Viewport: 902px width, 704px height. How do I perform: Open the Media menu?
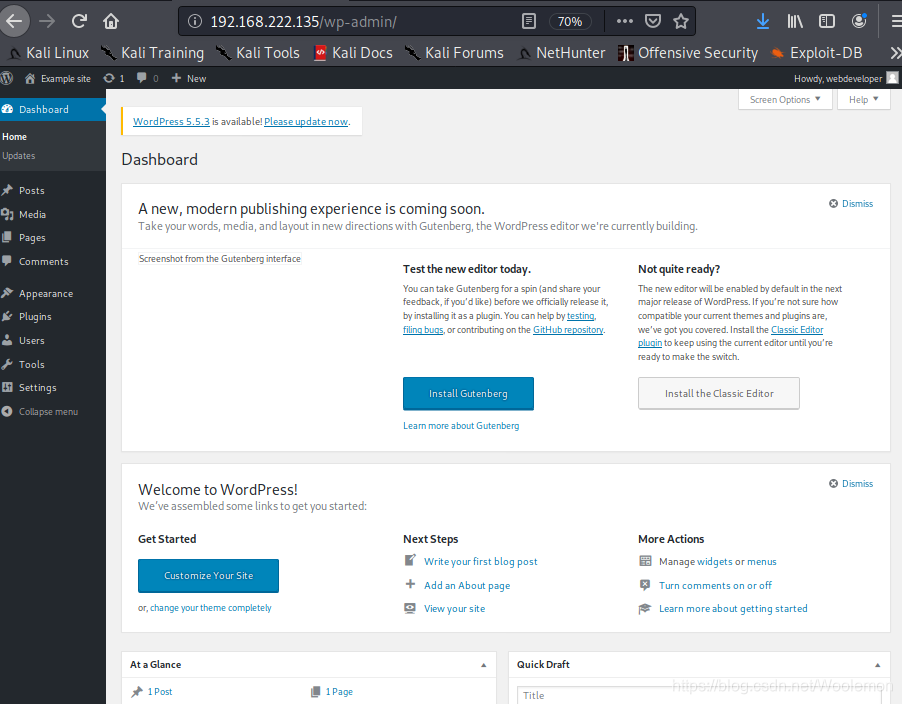(x=32, y=215)
